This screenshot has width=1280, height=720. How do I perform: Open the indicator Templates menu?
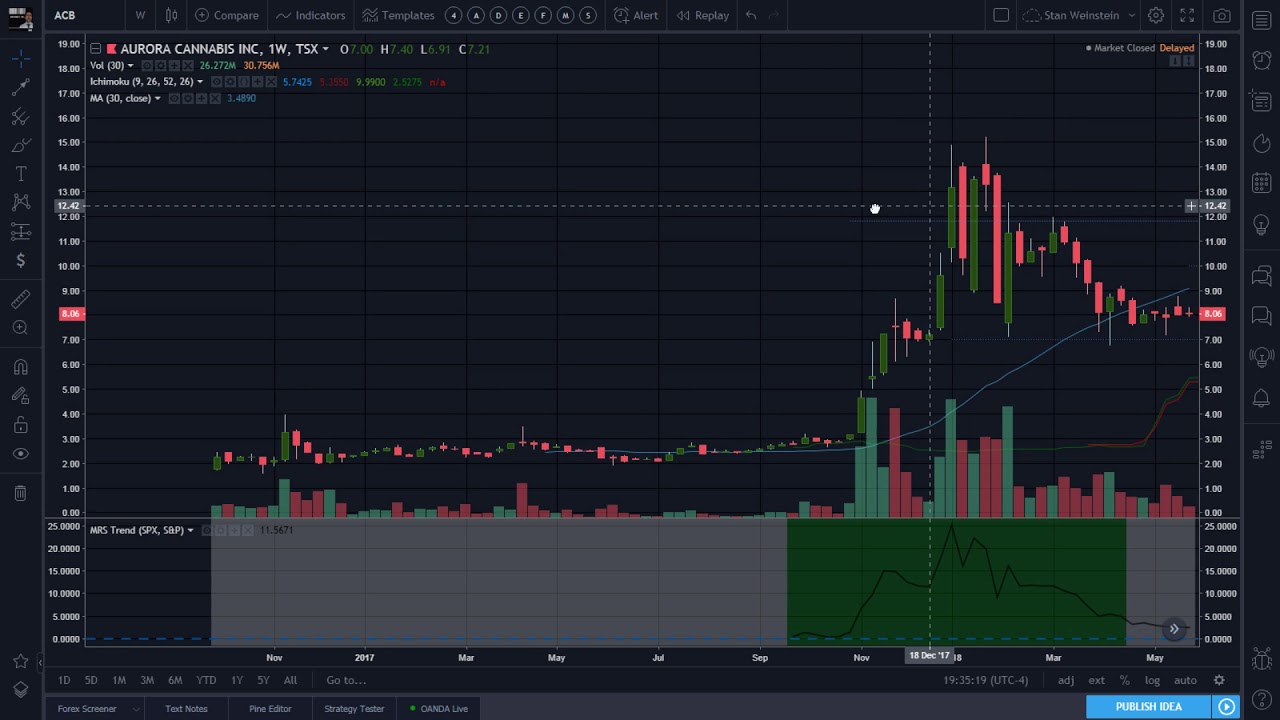pyautogui.click(x=399, y=15)
